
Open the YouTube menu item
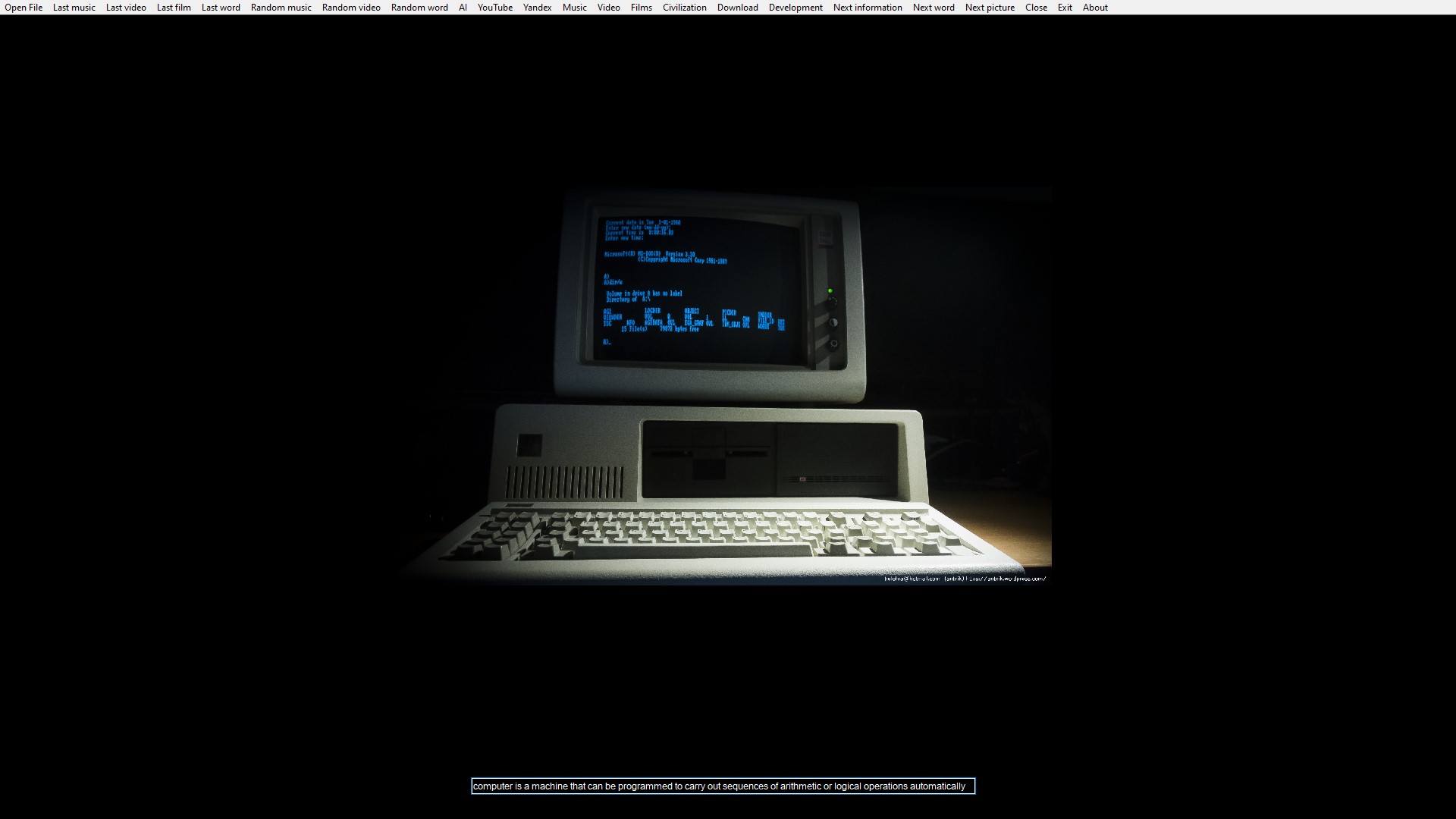(x=495, y=8)
